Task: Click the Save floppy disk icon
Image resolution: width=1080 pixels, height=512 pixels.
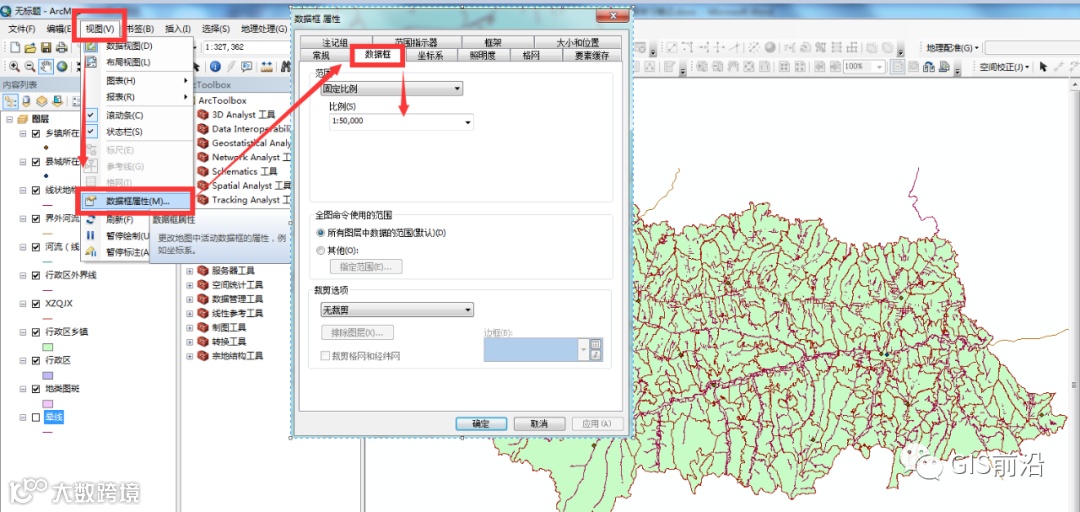Action: coord(45,48)
